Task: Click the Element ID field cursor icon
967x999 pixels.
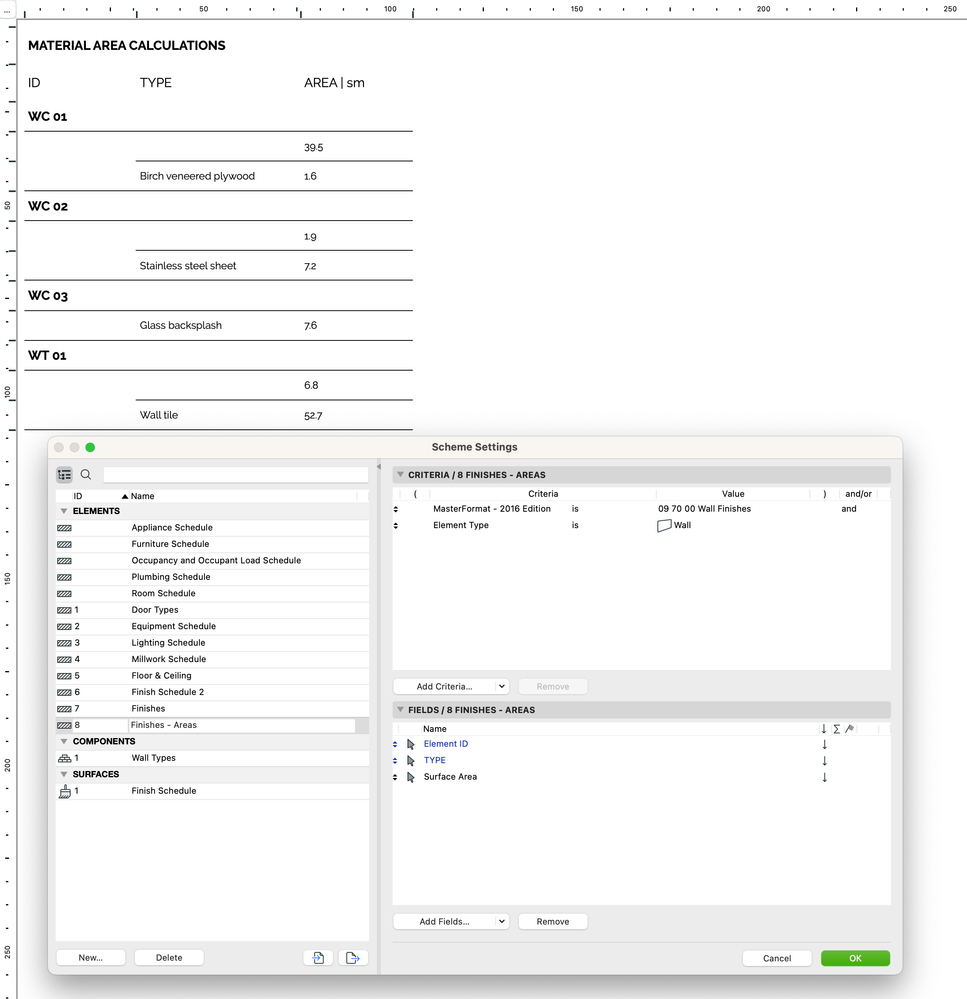Action: point(411,744)
